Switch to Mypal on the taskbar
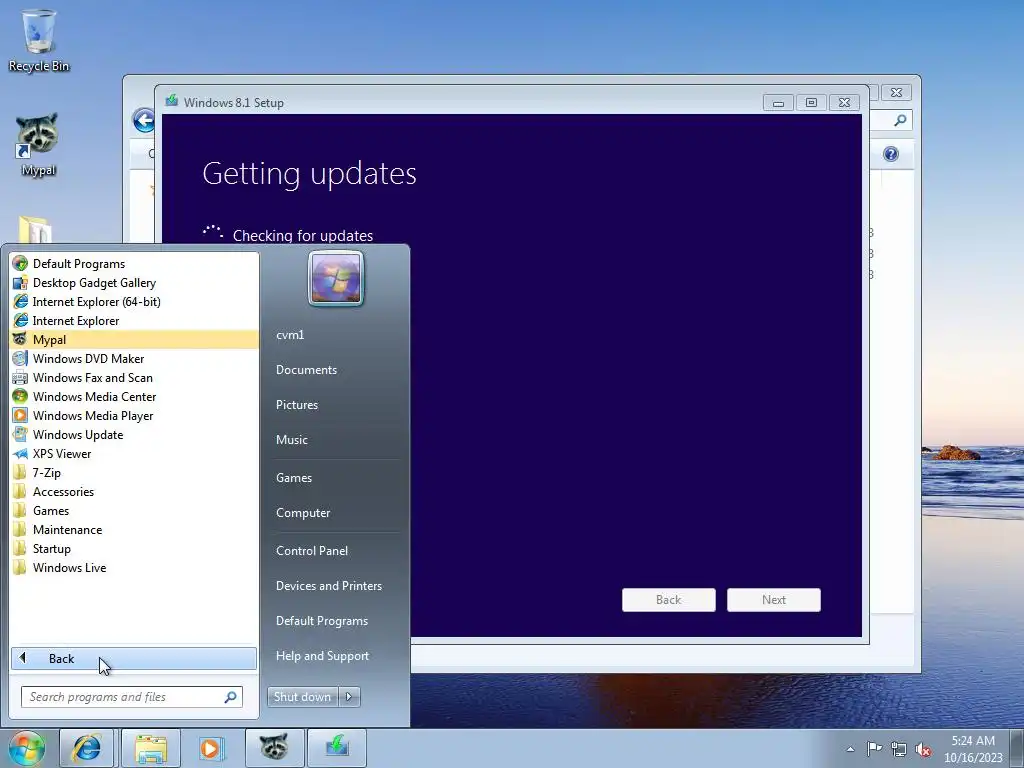The width and height of the screenshot is (1024, 768). pyautogui.click(x=274, y=748)
